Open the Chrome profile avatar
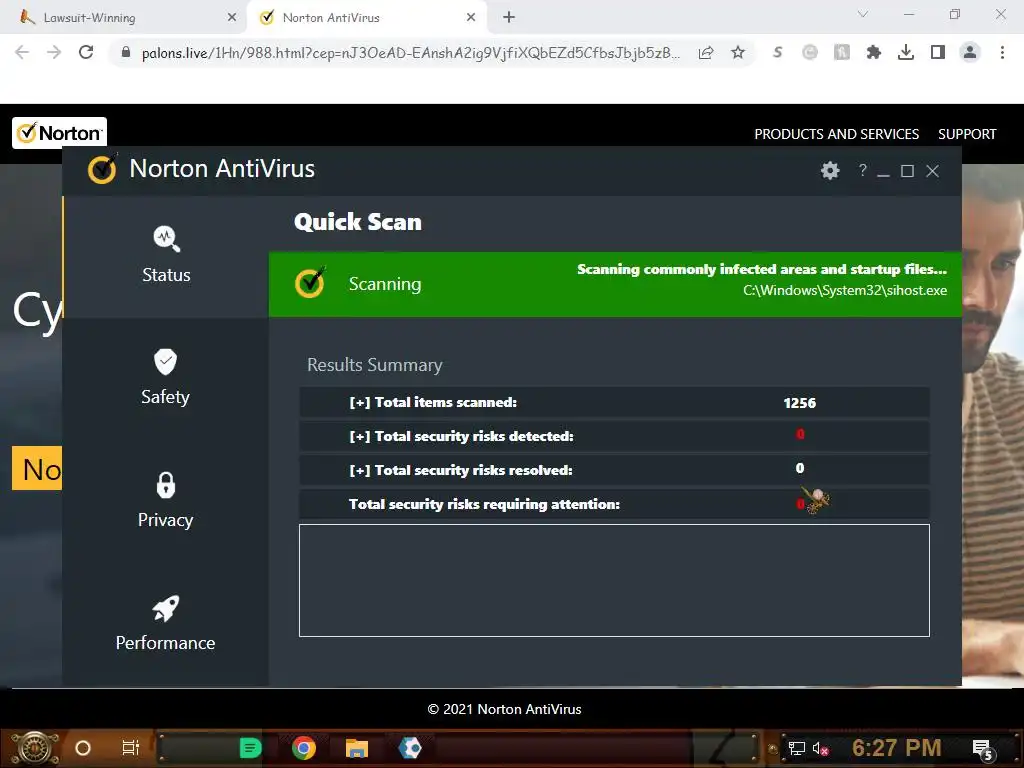This screenshot has width=1024, height=768. coord(970,53)
